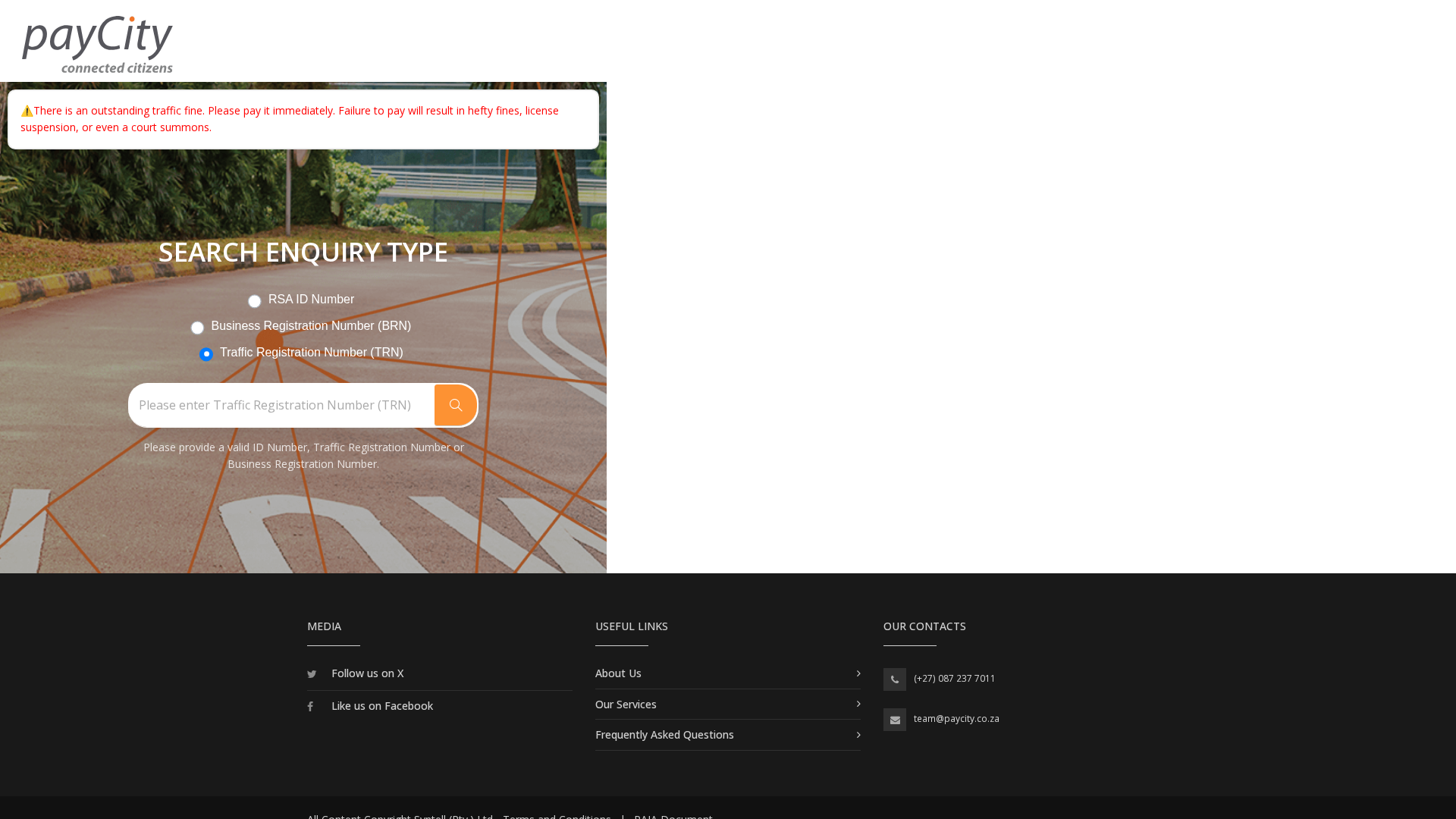Select Business Registration Number (BRN) option
This screenshot has width=1456, height=819.
(197, 328)
